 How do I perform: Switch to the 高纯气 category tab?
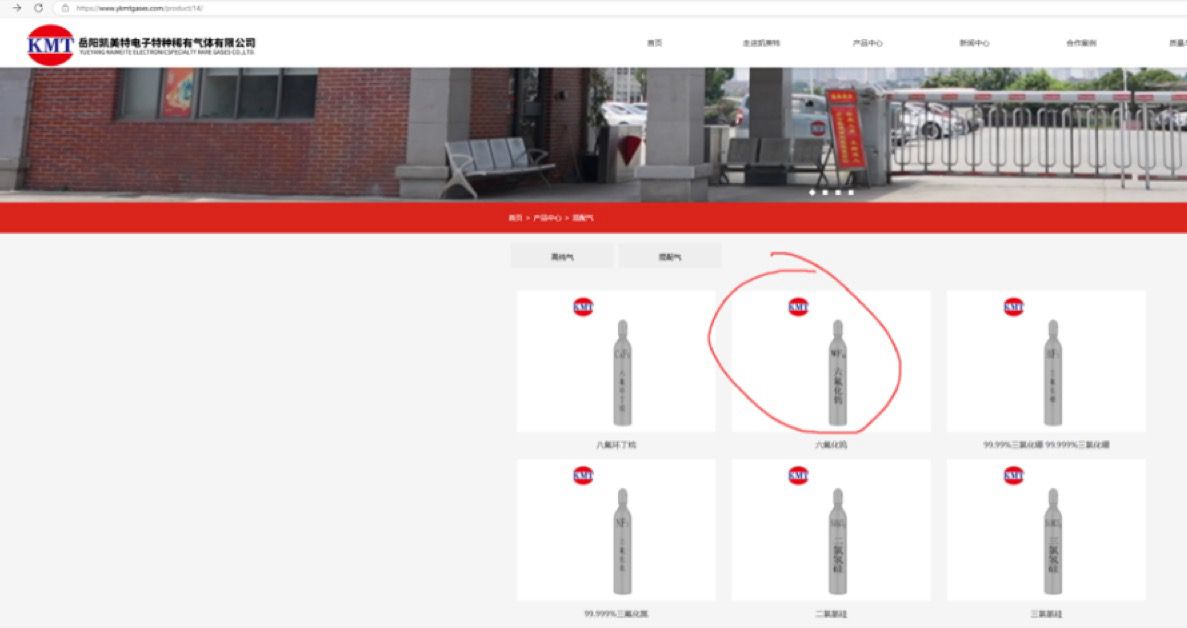[562, 256]
